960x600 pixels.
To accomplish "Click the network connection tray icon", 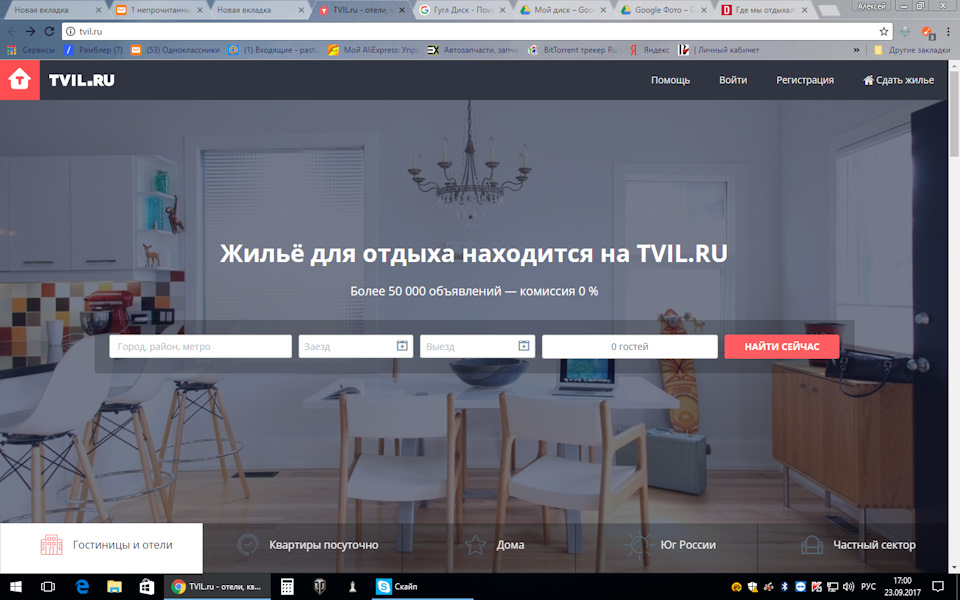I will [x=833, y=587].
